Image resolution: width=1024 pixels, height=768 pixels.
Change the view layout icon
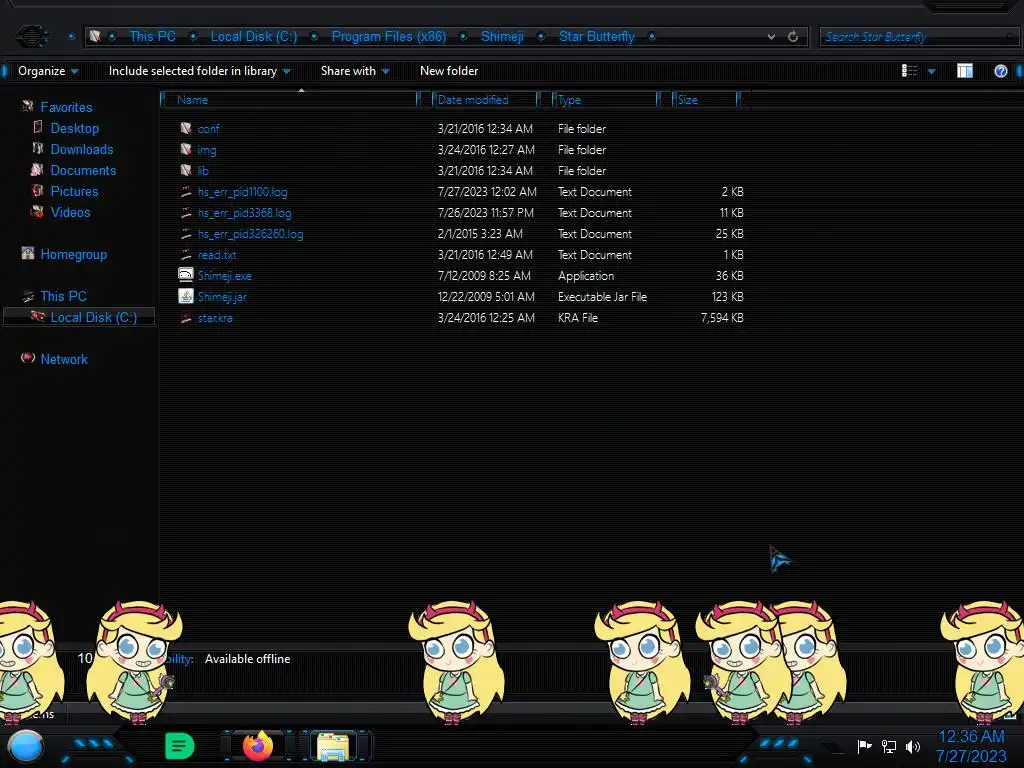(x=909, y=71)
